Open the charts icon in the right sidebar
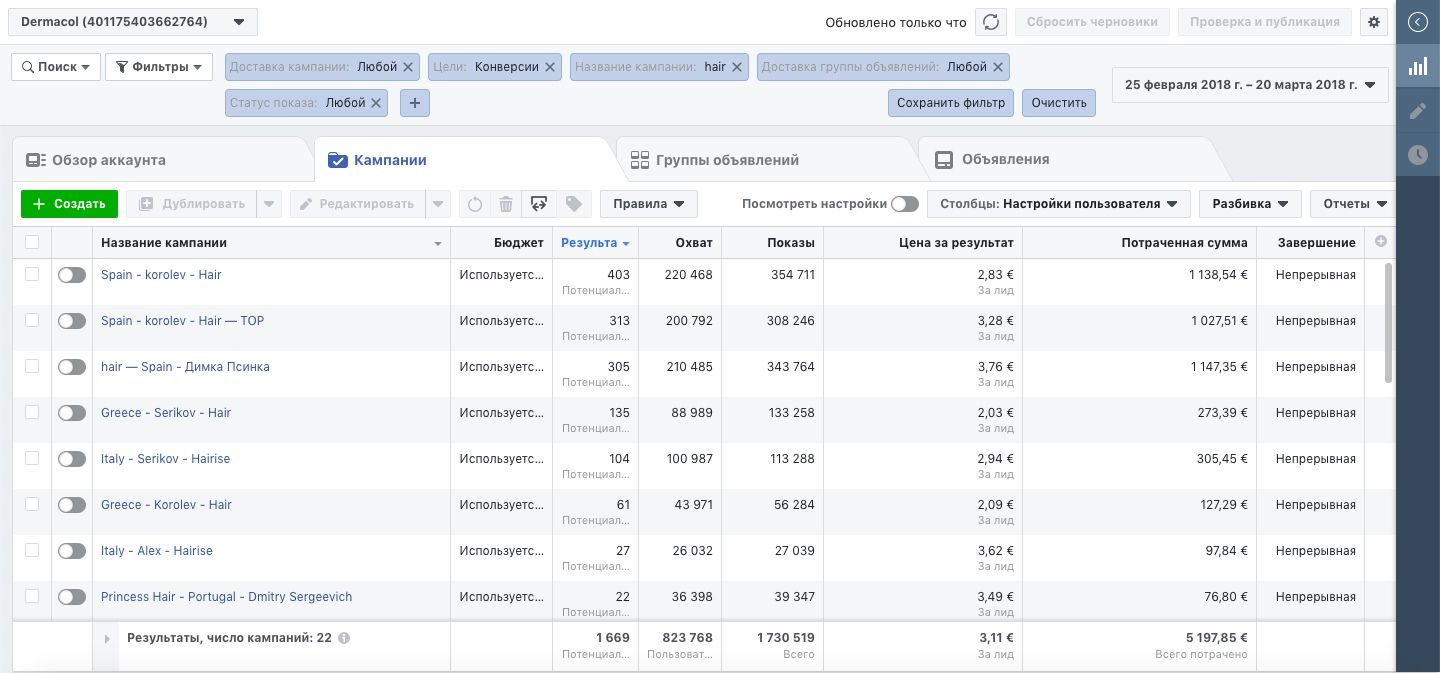Image resolution: width=1440 pixels, height=673 pixels. [1418, 67]
